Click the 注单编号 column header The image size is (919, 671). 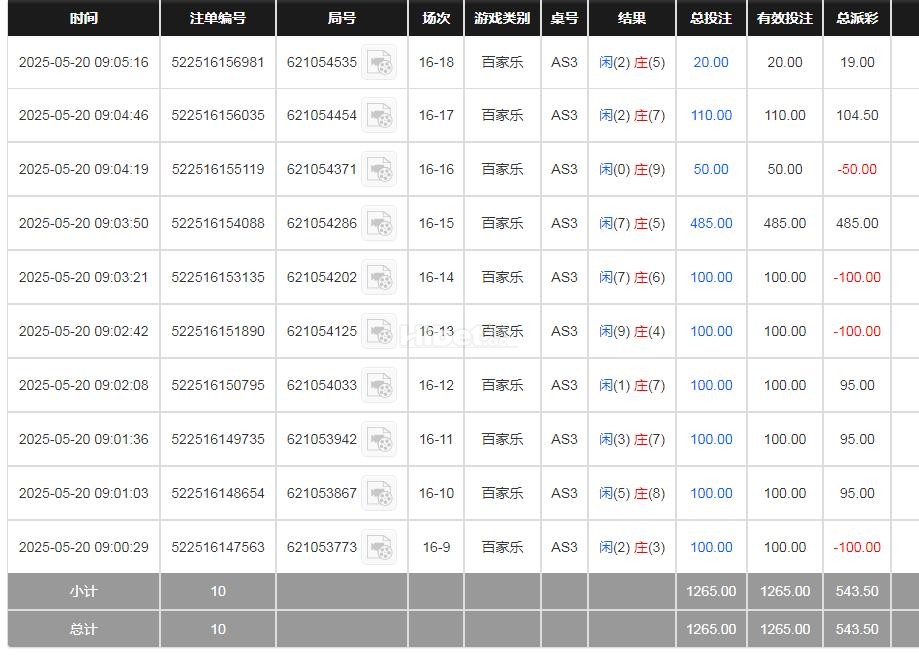(218, 18)
